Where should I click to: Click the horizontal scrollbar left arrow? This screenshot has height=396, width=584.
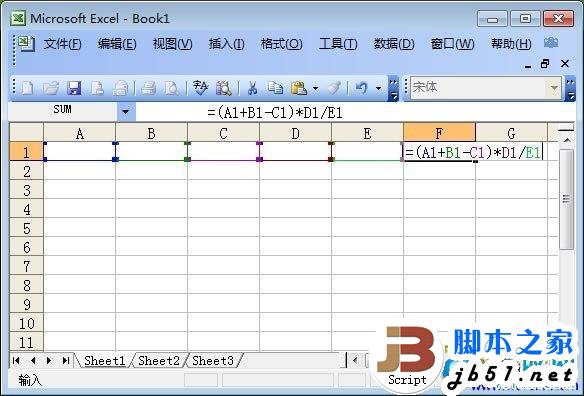(355, 360)
